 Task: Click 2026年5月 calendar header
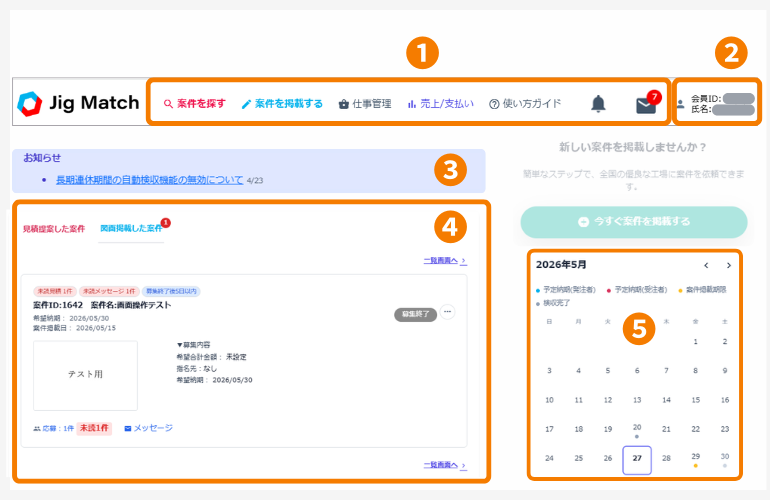561,265
